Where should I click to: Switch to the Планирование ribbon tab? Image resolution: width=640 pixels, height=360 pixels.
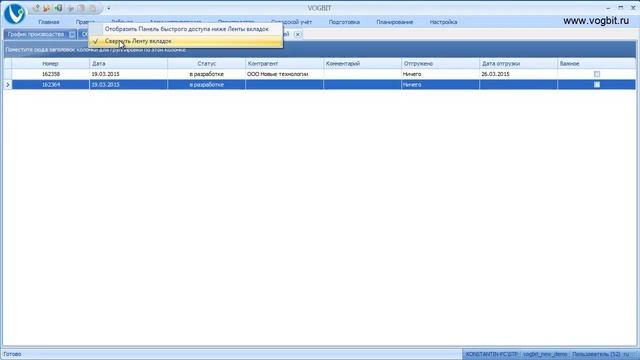[394, 22]
